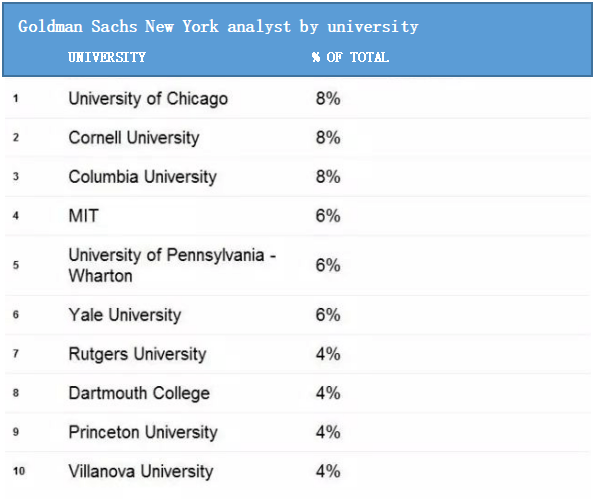The width and height of the screenshot is (593, 503).
Task: Select Cornell University entry
Action: click(134, 138)
